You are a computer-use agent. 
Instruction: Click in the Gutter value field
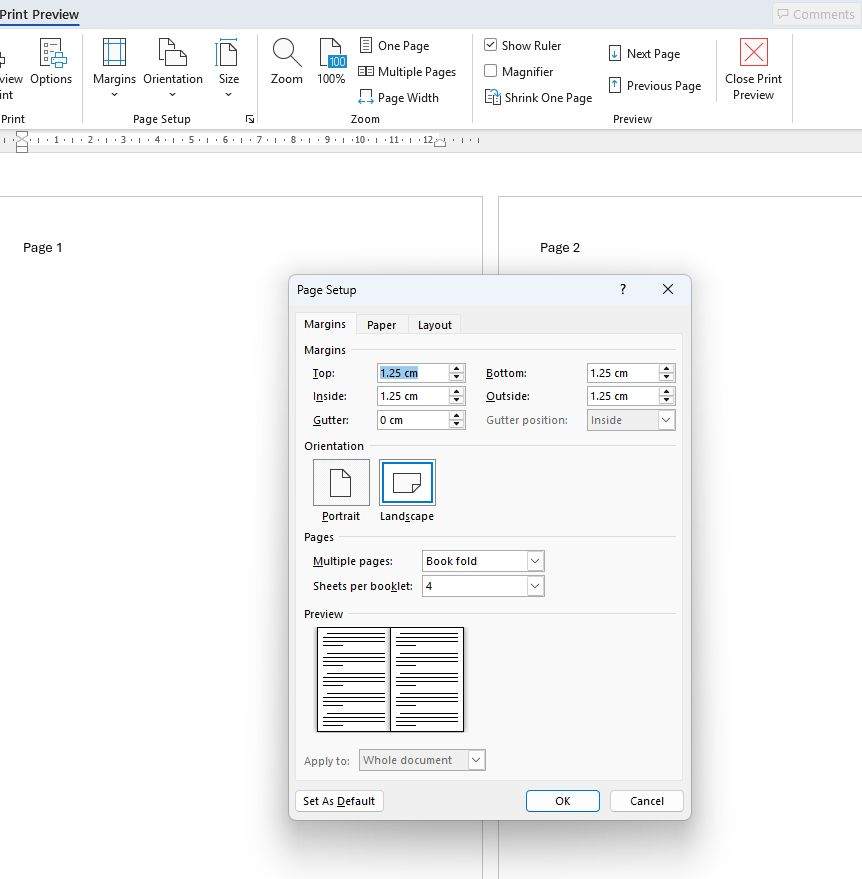click(413, 420)
